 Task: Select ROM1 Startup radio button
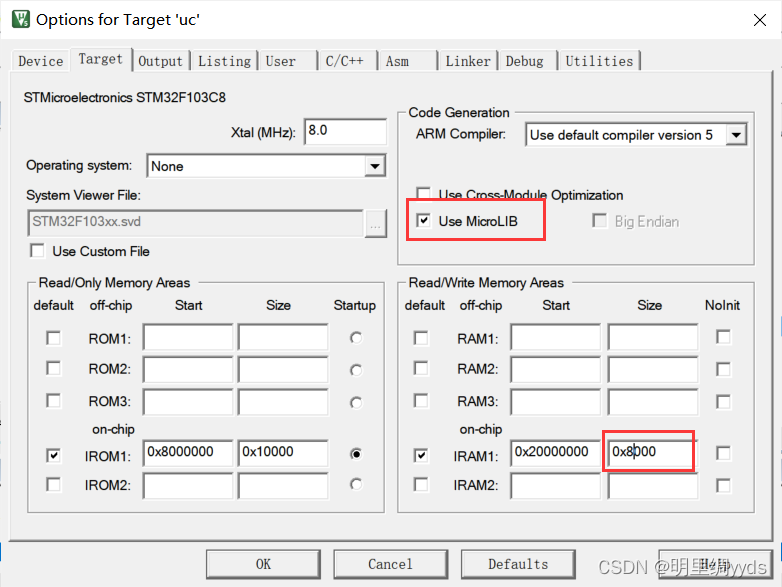(x=356, y=338)
